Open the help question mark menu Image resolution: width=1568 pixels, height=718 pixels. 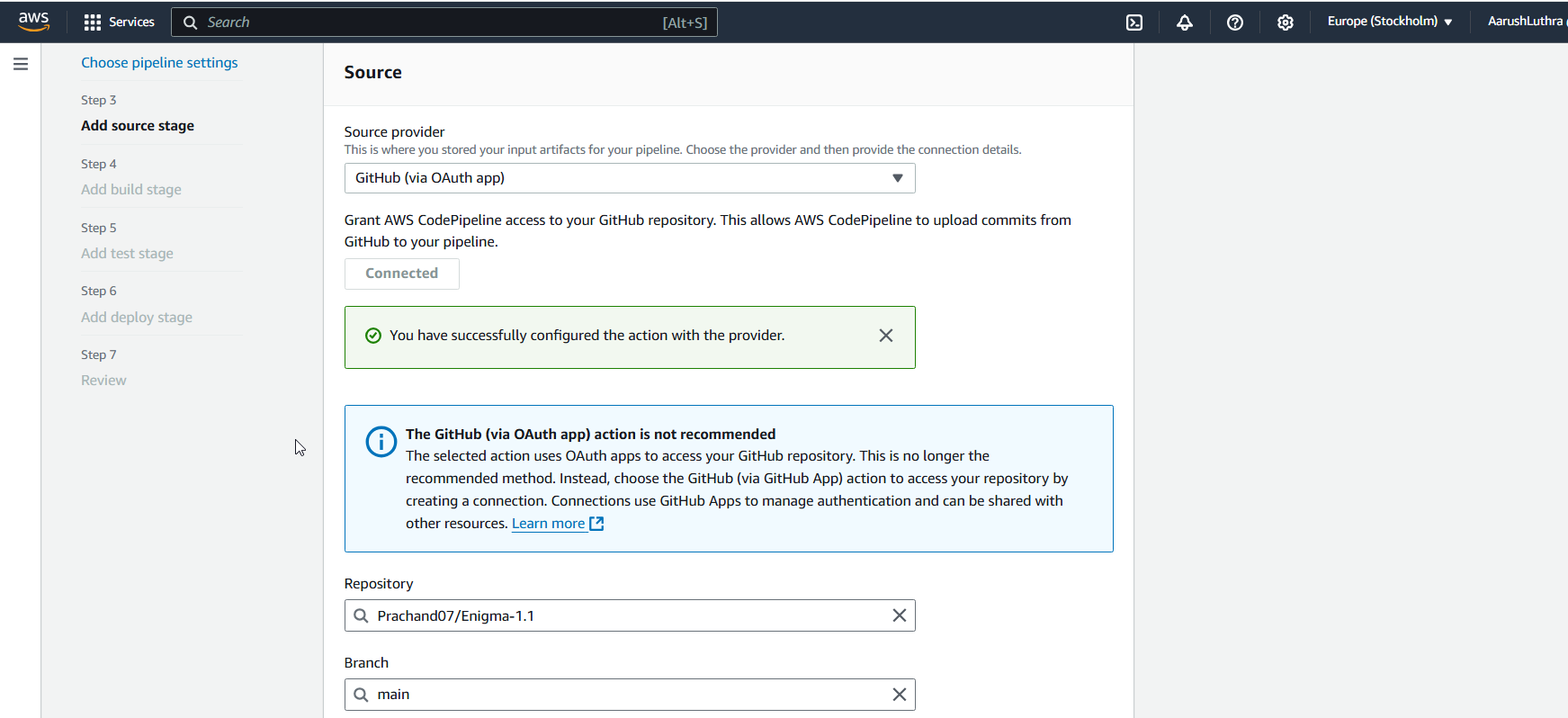coord(1235,22)
